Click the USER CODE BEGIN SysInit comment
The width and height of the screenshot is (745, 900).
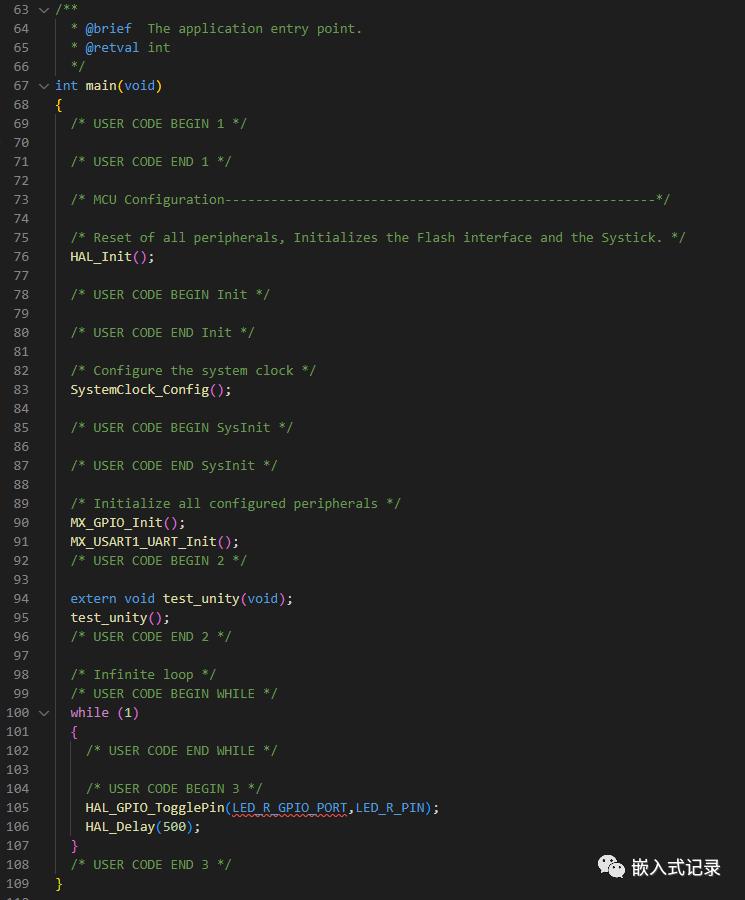(181, 428)
